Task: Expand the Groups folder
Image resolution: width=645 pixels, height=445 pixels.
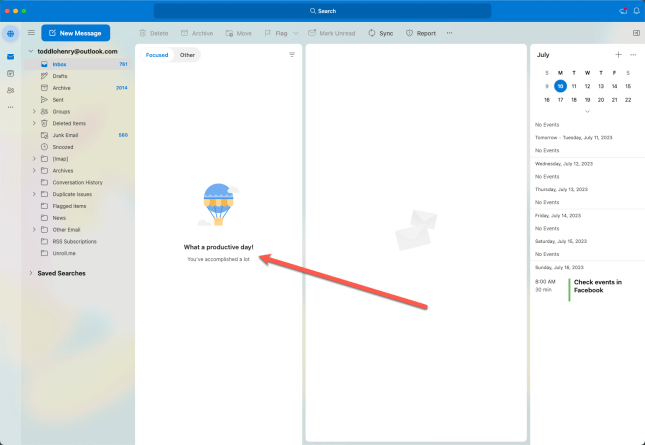Action: pos(34,111)
